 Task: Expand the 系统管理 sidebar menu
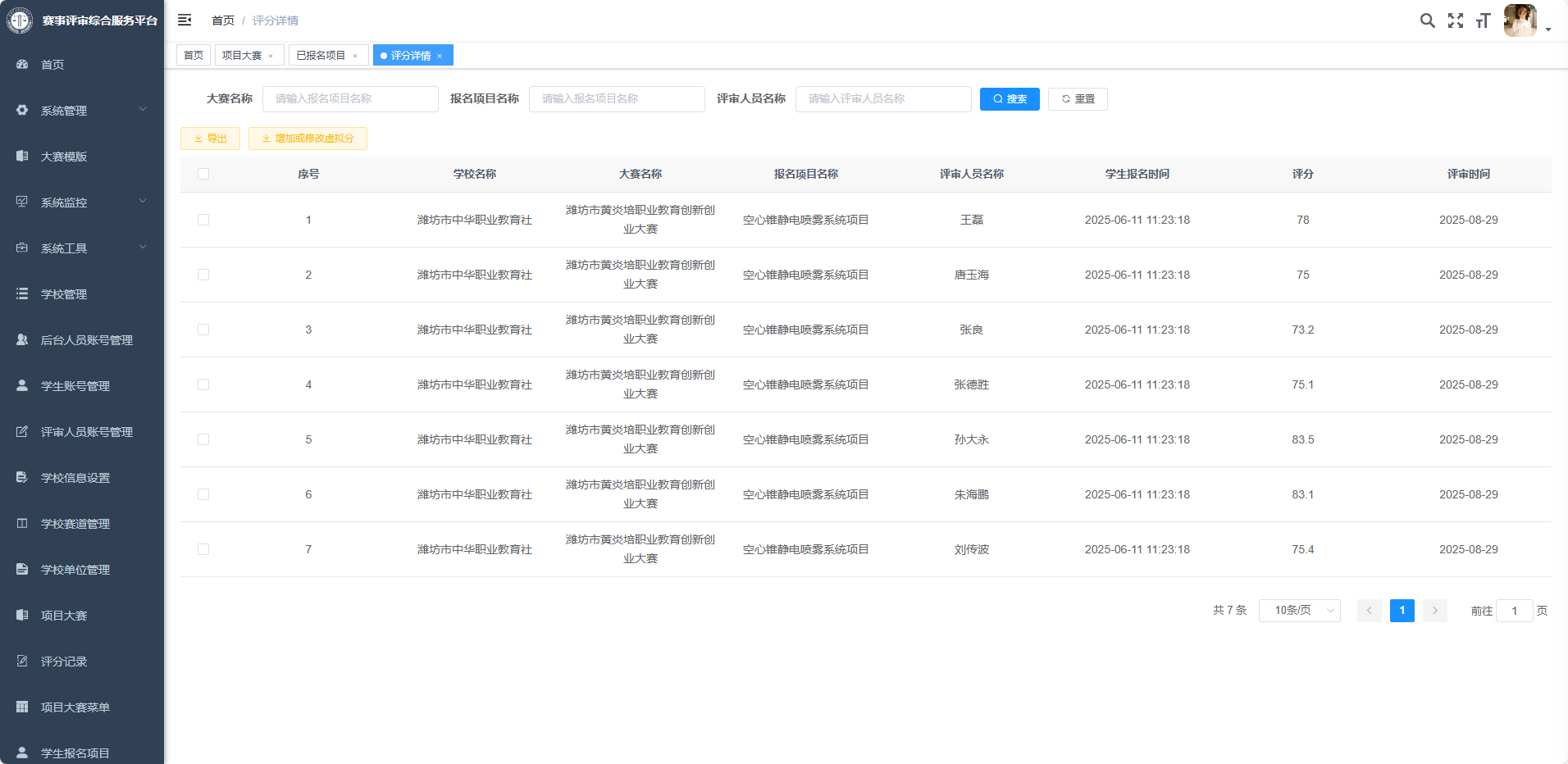click(x=80, y=111)
